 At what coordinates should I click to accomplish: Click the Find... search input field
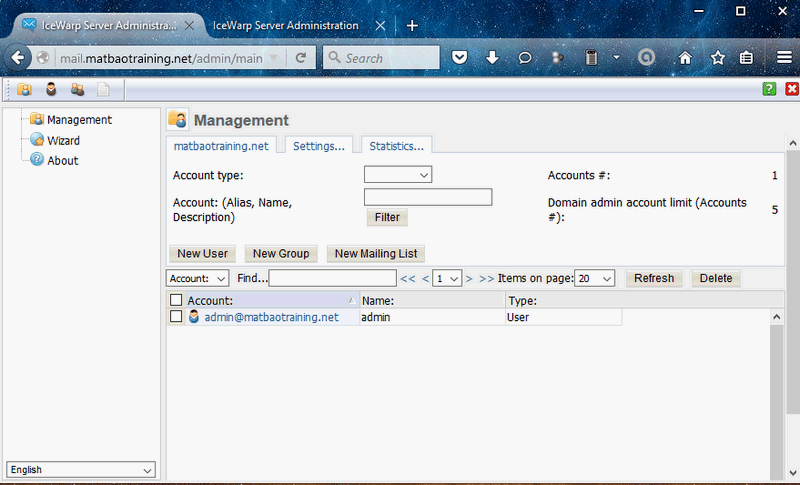(x=333, y=278)
